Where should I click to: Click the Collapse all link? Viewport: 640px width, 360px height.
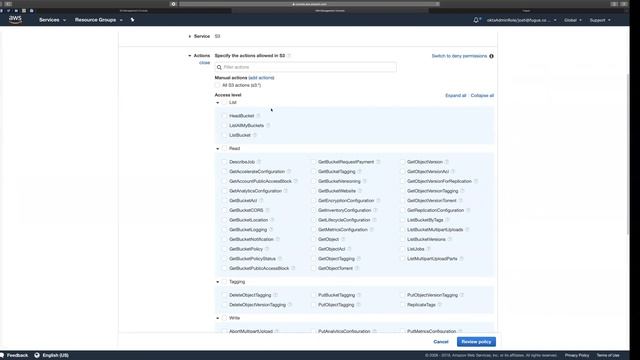point(482,96)
